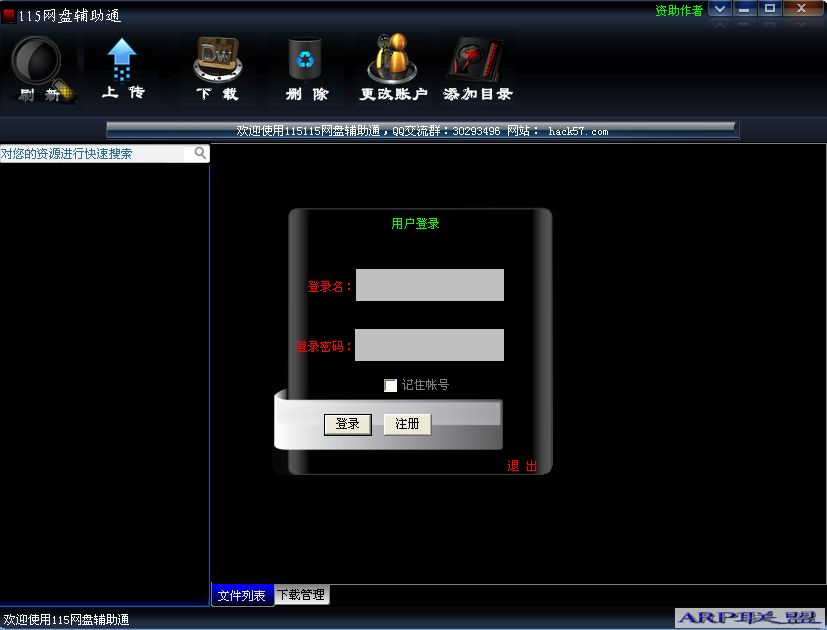The image size is (827, 630).
Task: Click the 登录 login button
Action: [347, 423]
